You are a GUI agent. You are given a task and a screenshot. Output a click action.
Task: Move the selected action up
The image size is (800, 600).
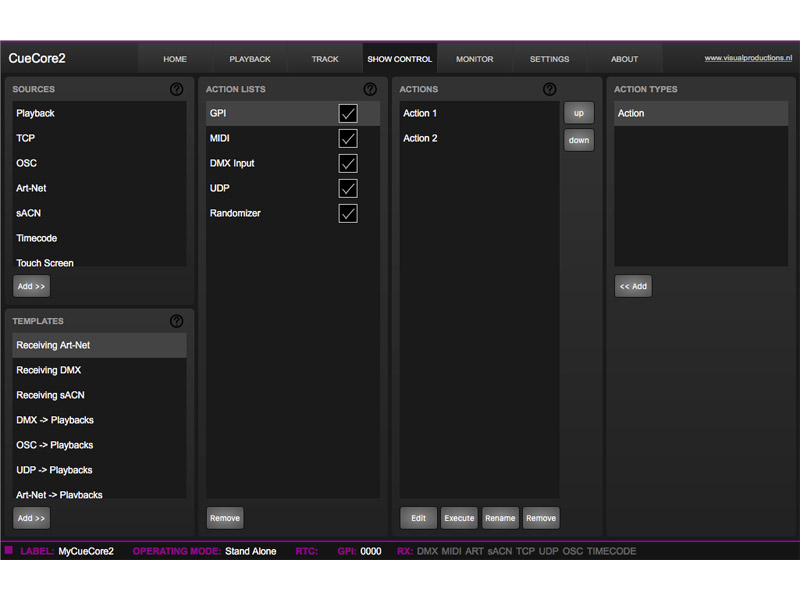[x=579, y=113]
